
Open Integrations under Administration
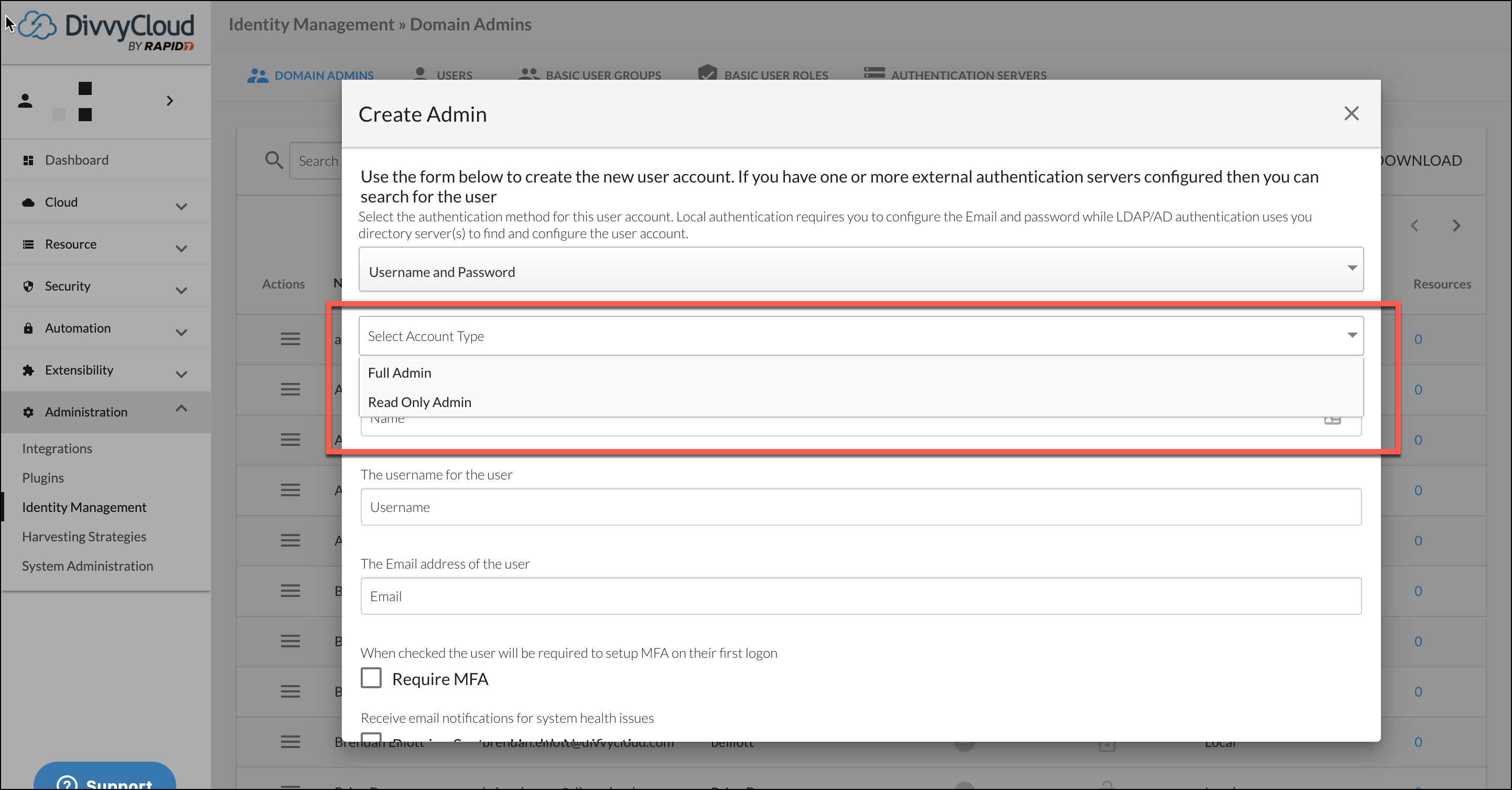point(57,449)
